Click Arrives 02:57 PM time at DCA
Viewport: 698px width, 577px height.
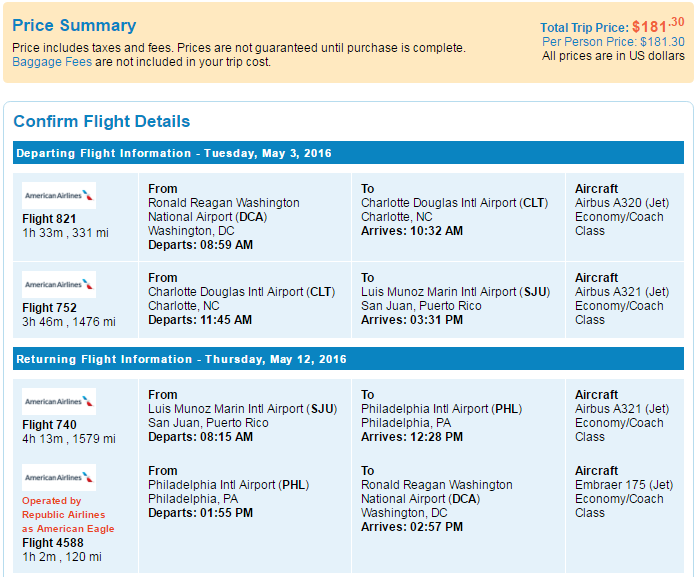[412, 527]
